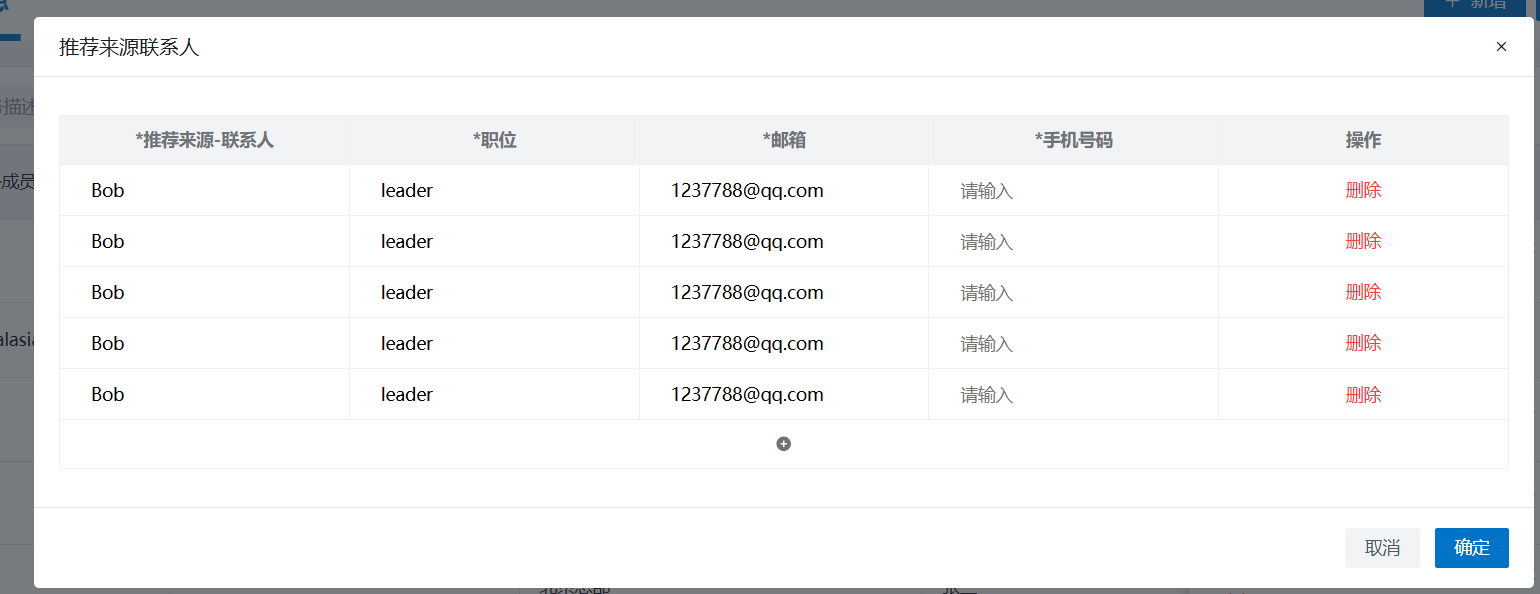
Task: Confirm with the 确定 button
Action: click(x=1471, y=548)
